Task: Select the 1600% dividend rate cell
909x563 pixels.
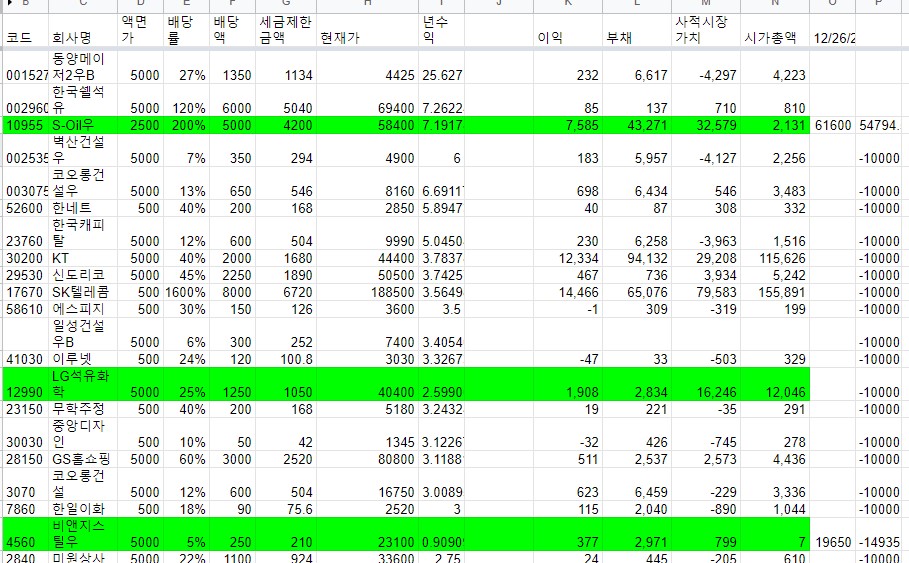Action: point(187,292)
